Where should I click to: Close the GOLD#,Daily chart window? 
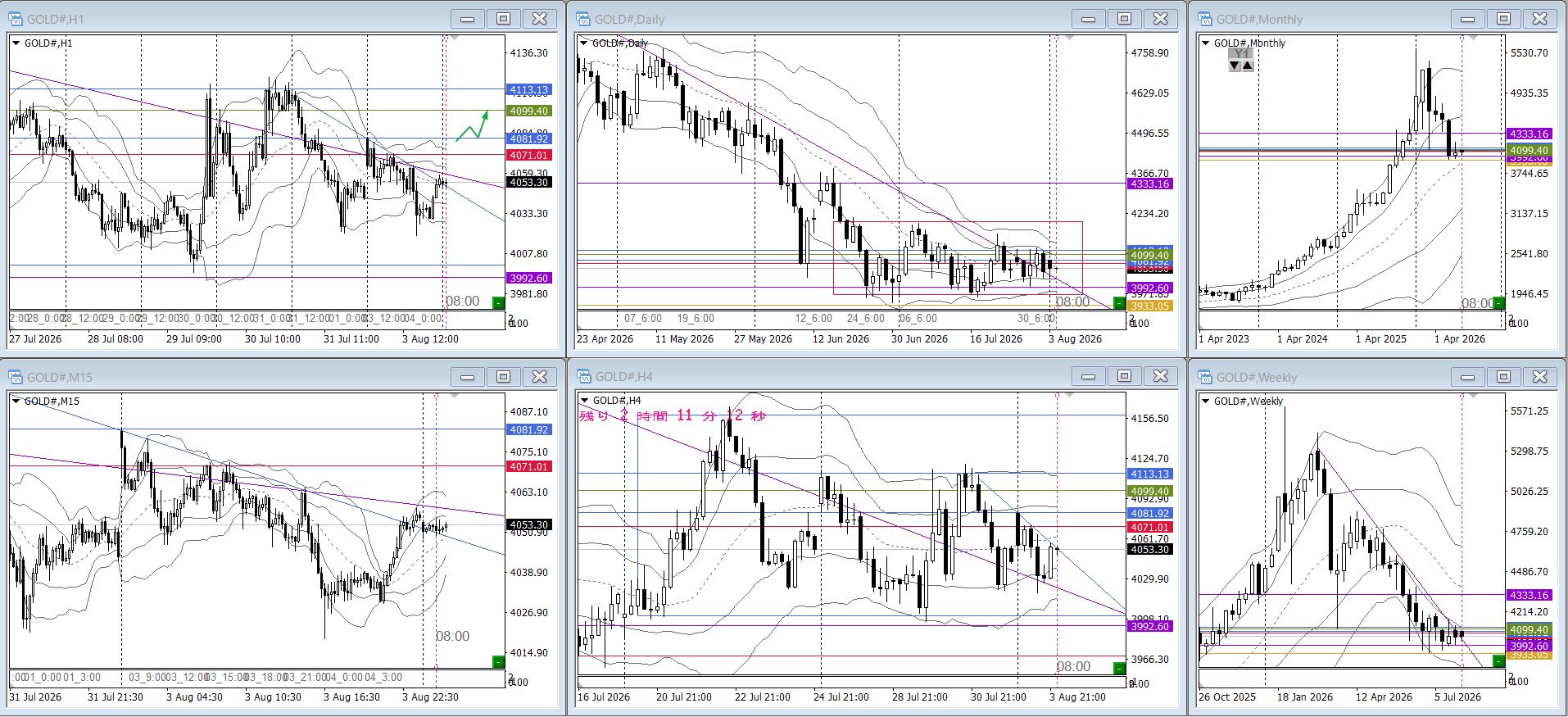pos(1161,19)
